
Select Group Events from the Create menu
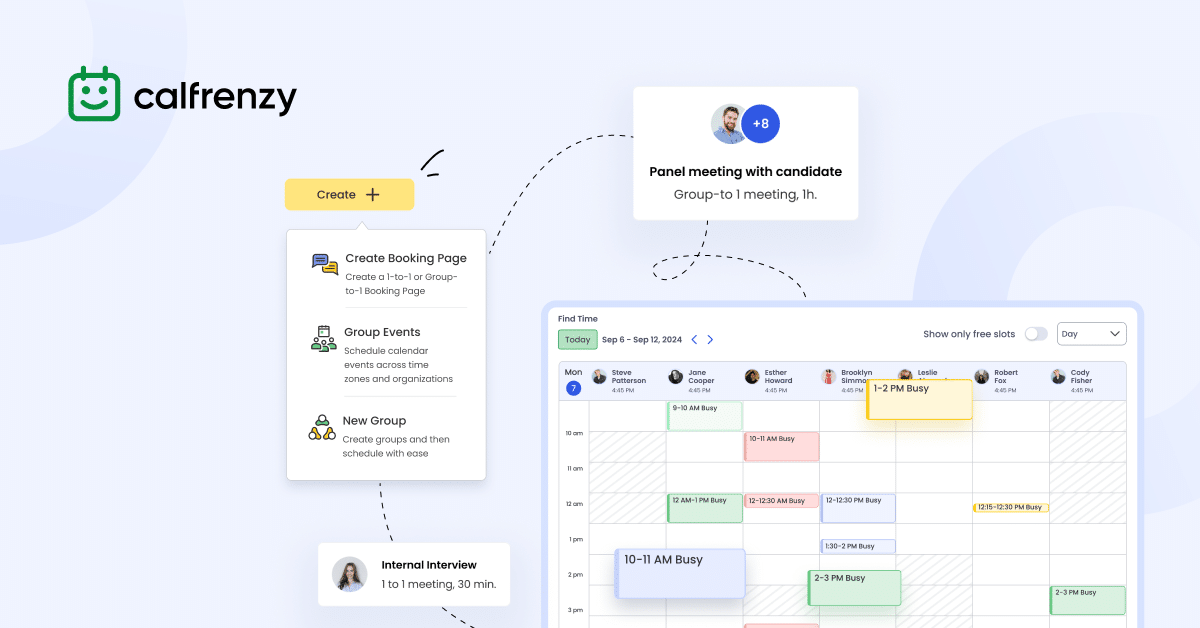pyautogui.click(x=383, y=332)
